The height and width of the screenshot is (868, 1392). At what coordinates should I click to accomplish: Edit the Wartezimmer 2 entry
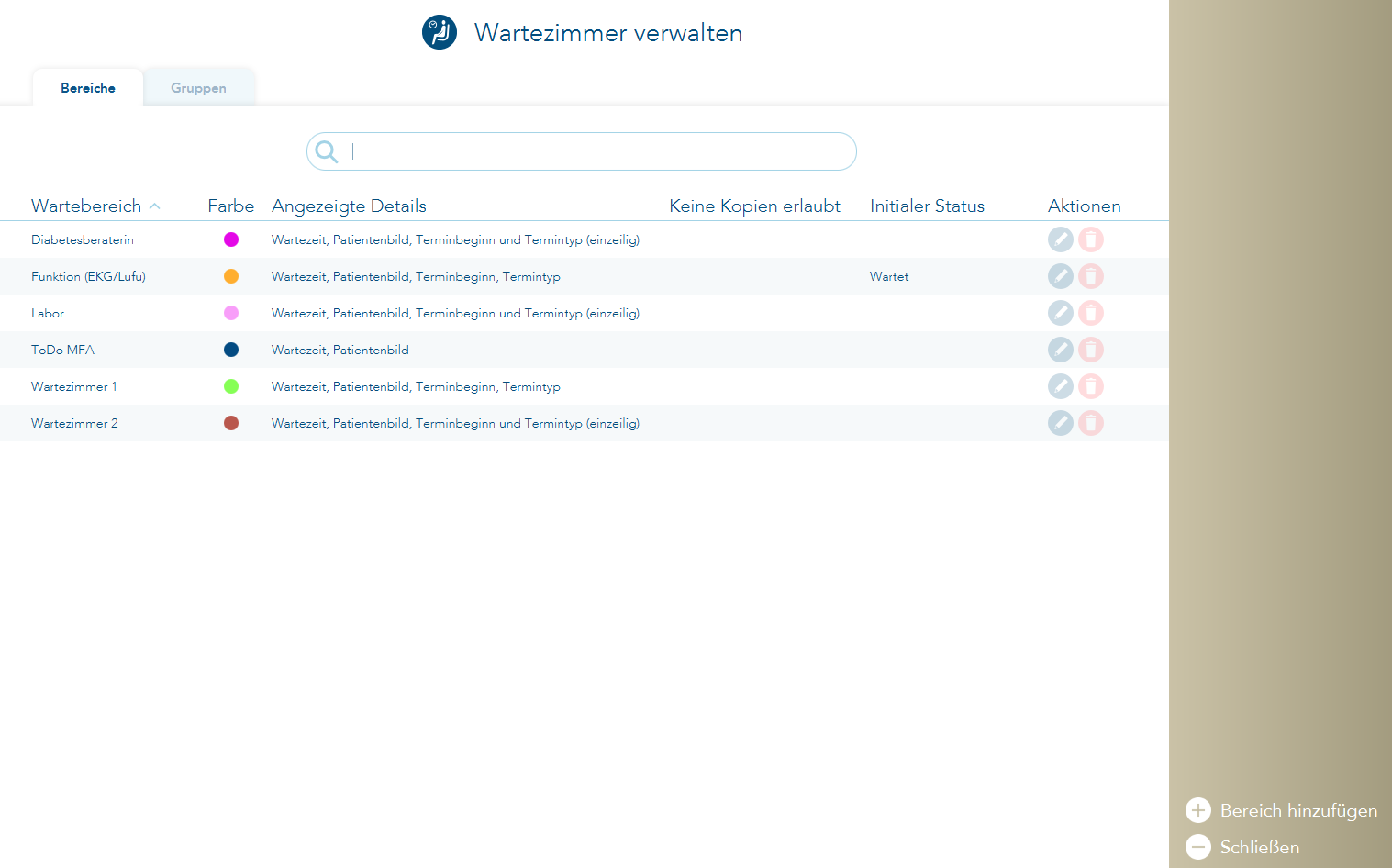pos(1060,423)
